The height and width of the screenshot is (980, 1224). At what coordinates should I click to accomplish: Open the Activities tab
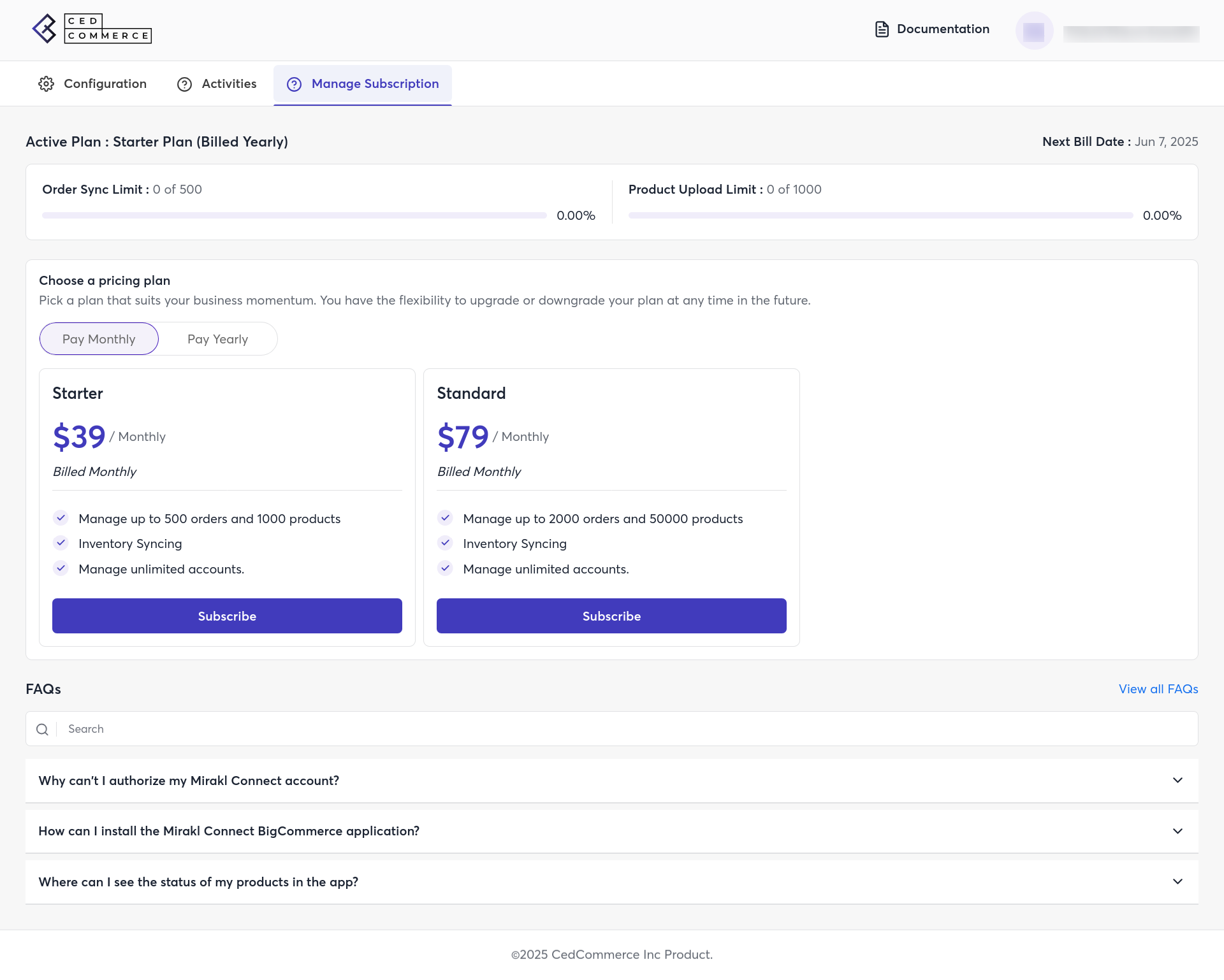click(217, 84)
